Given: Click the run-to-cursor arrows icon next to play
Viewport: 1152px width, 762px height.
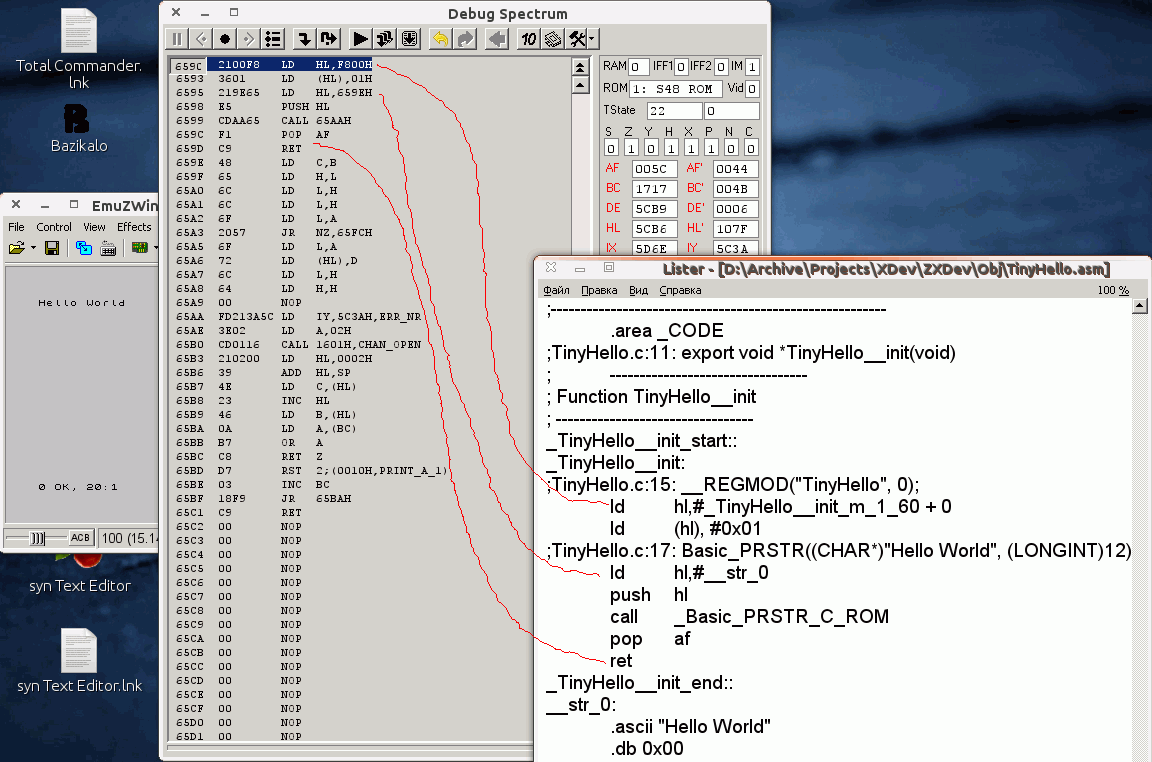Looking at the screenshot, I should click(x=385, y=39).
